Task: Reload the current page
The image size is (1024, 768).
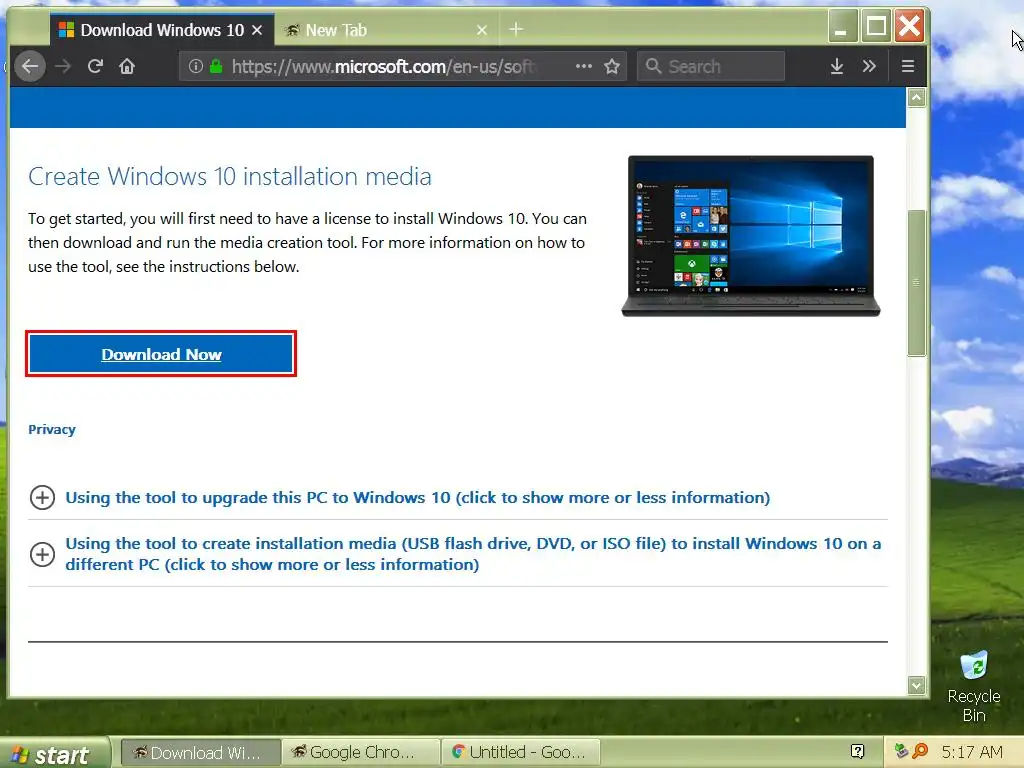Action: click(x=95, y=66)
